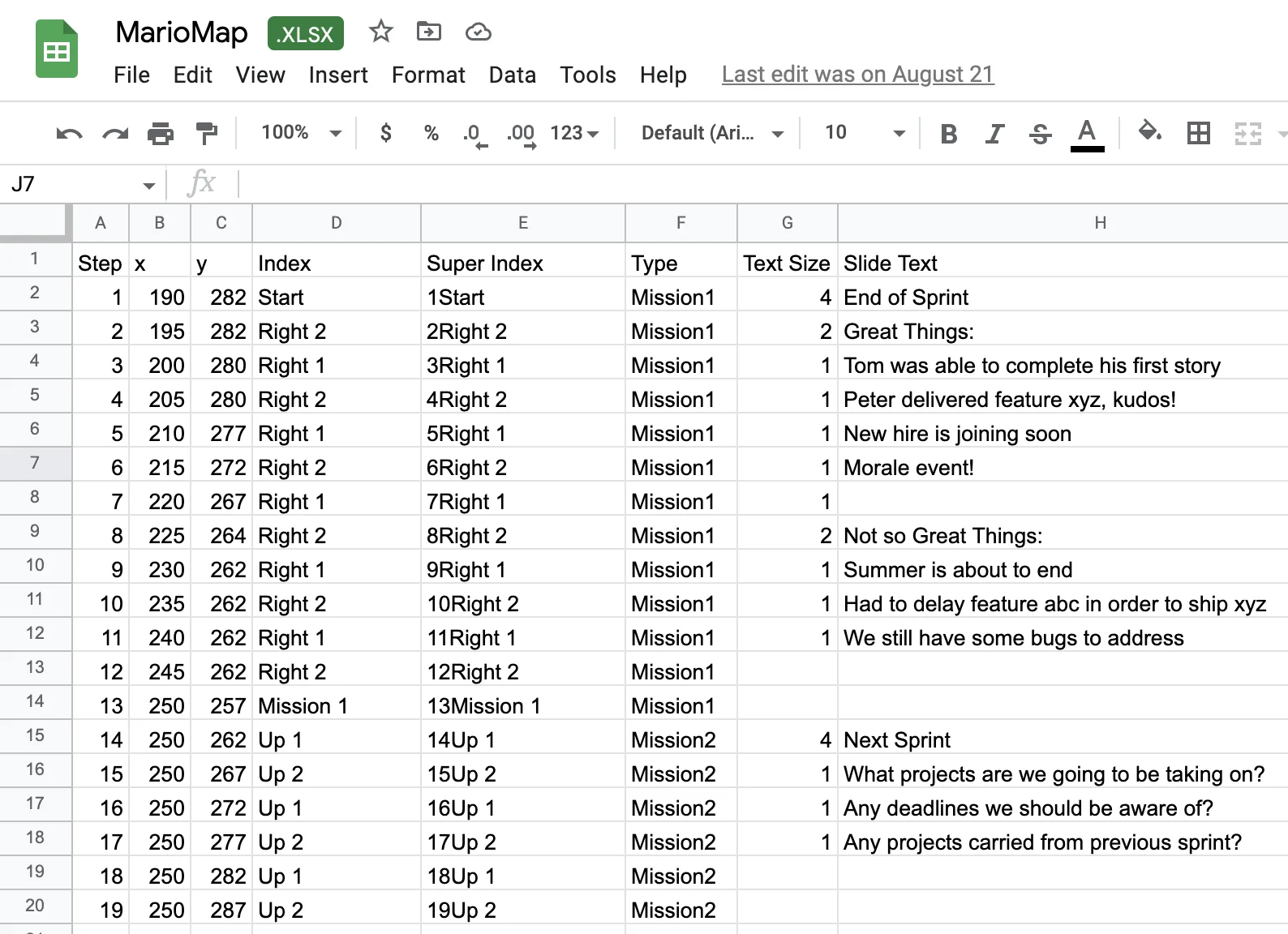Viewport: 1288px width, 934px height.
Task: Click the formula bar input
Action: coord(762,184)
